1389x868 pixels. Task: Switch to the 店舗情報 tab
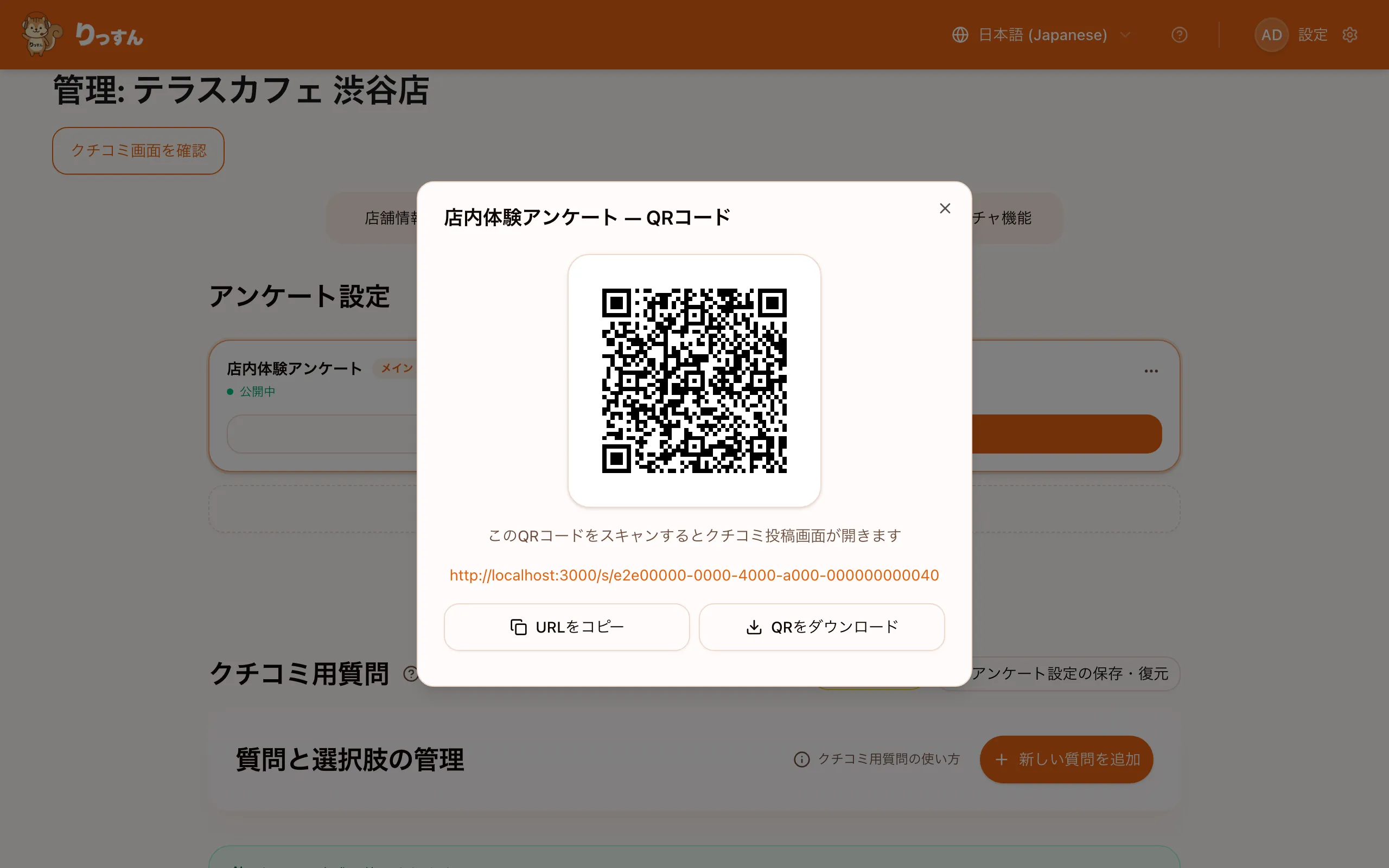tap(391, 218)
